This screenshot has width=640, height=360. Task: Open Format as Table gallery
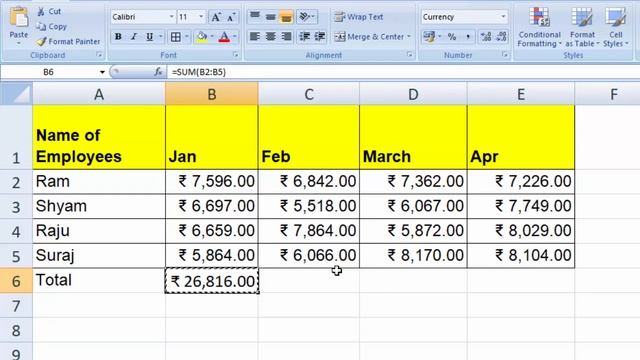(582, 27)
